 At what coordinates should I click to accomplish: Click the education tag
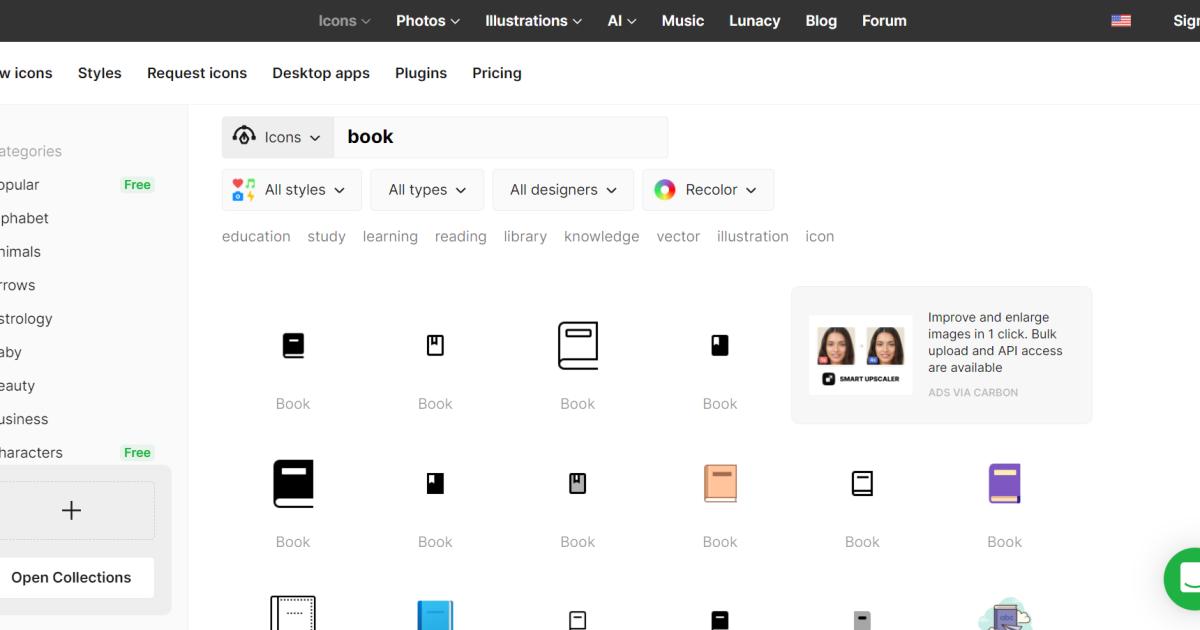256,237
